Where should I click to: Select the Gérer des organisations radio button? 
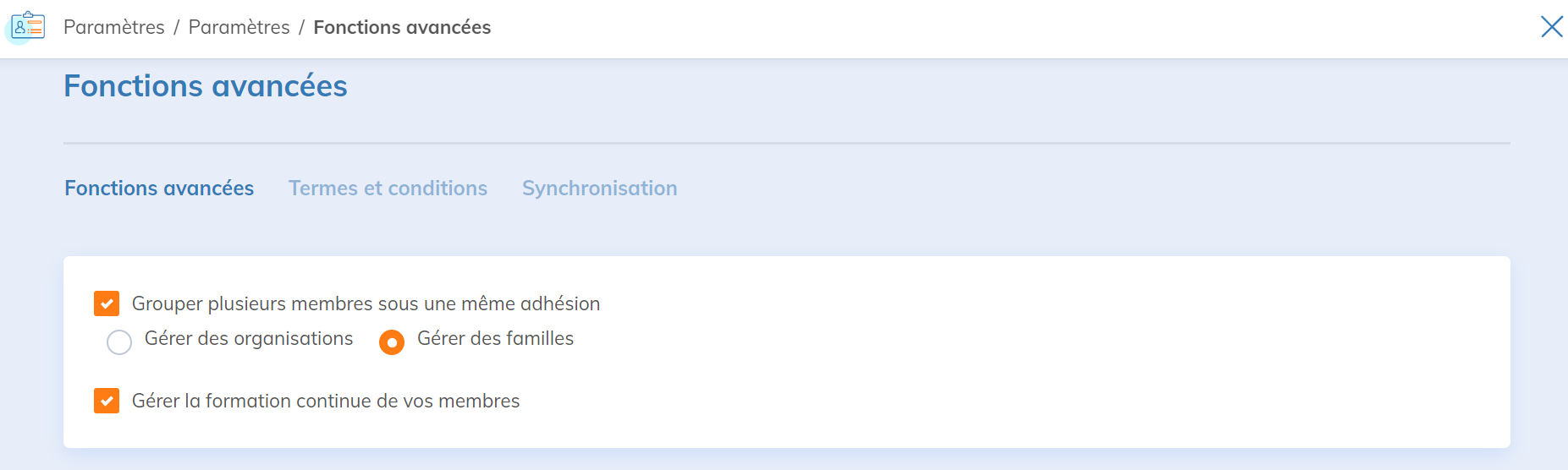click(119, 342)
